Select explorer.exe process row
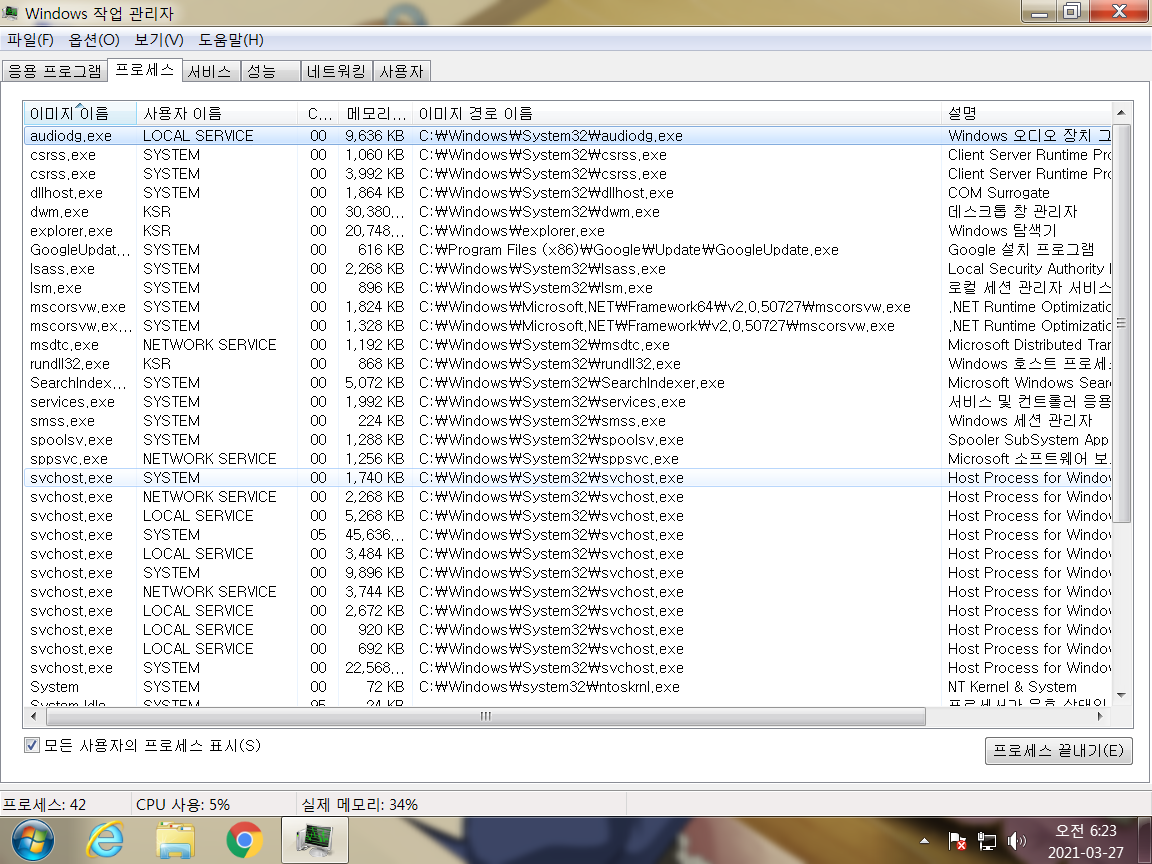The height and width of the screenshot is (864, 1152). pos(568,231)
